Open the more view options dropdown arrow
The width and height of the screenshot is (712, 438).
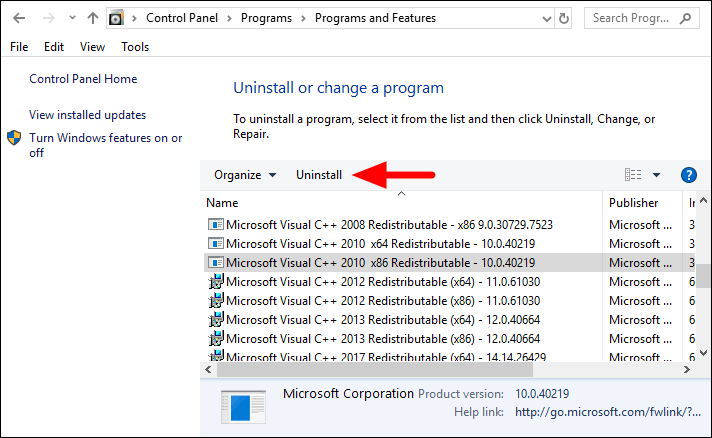(656, 175)
